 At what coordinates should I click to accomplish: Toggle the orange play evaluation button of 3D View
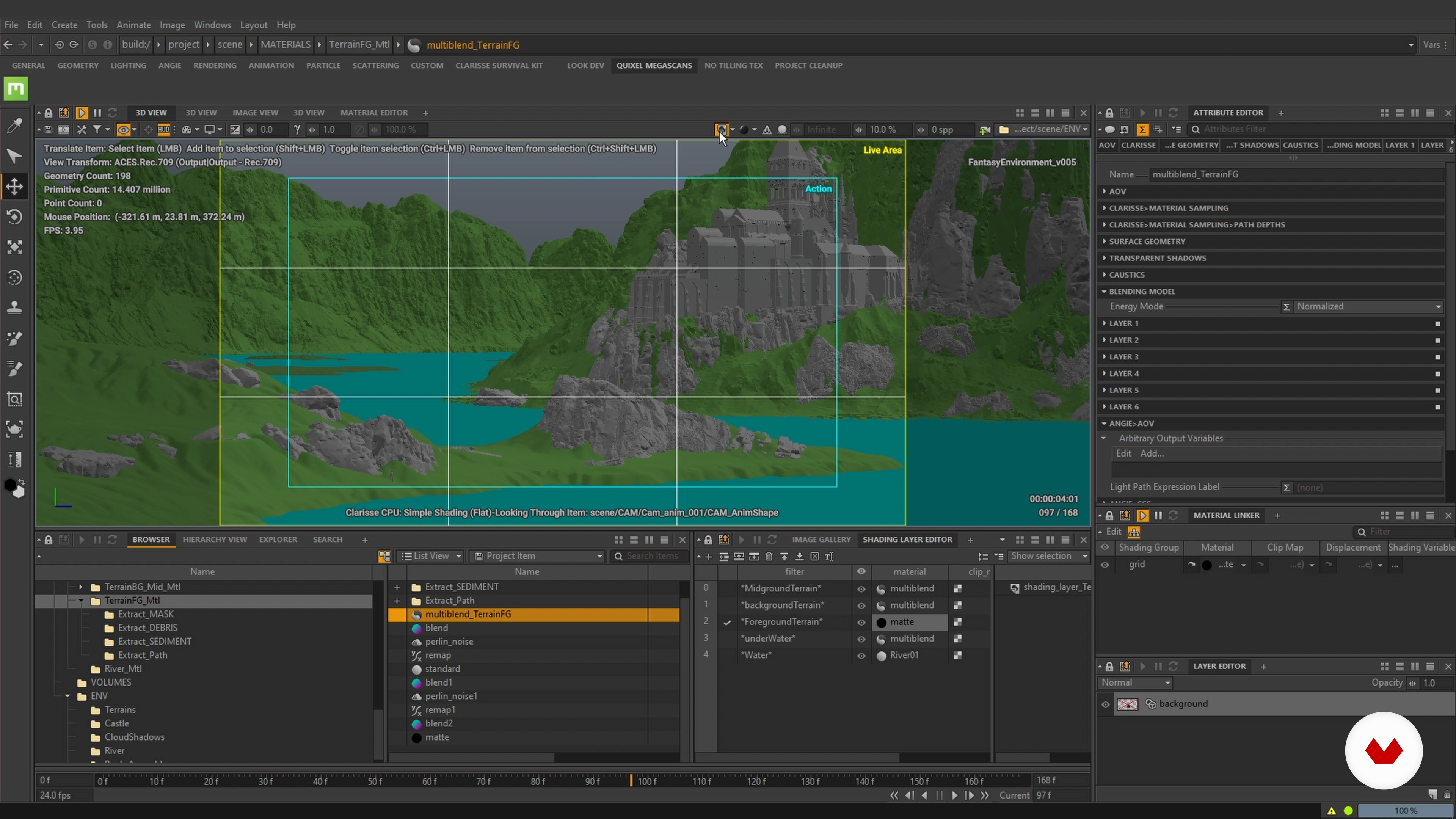[x=82, y=113]
